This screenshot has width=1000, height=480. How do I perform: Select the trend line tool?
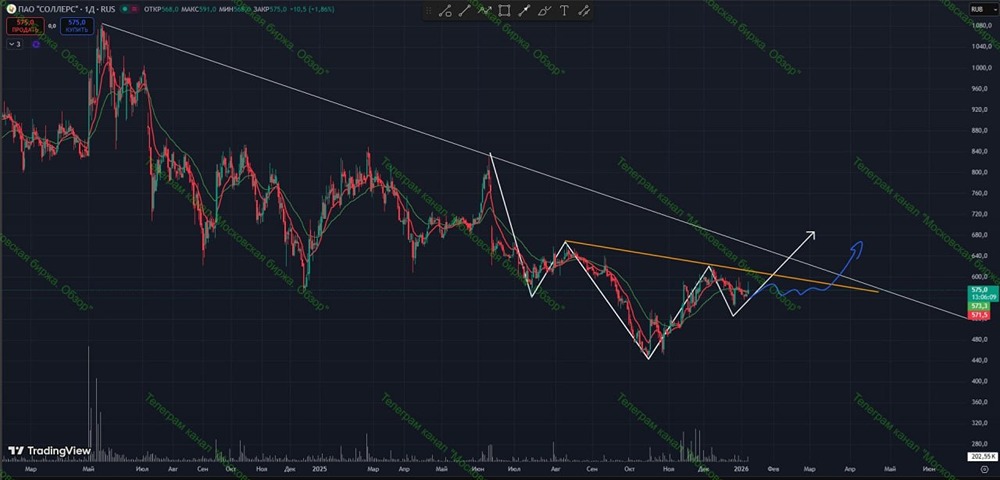pos(465,11)
